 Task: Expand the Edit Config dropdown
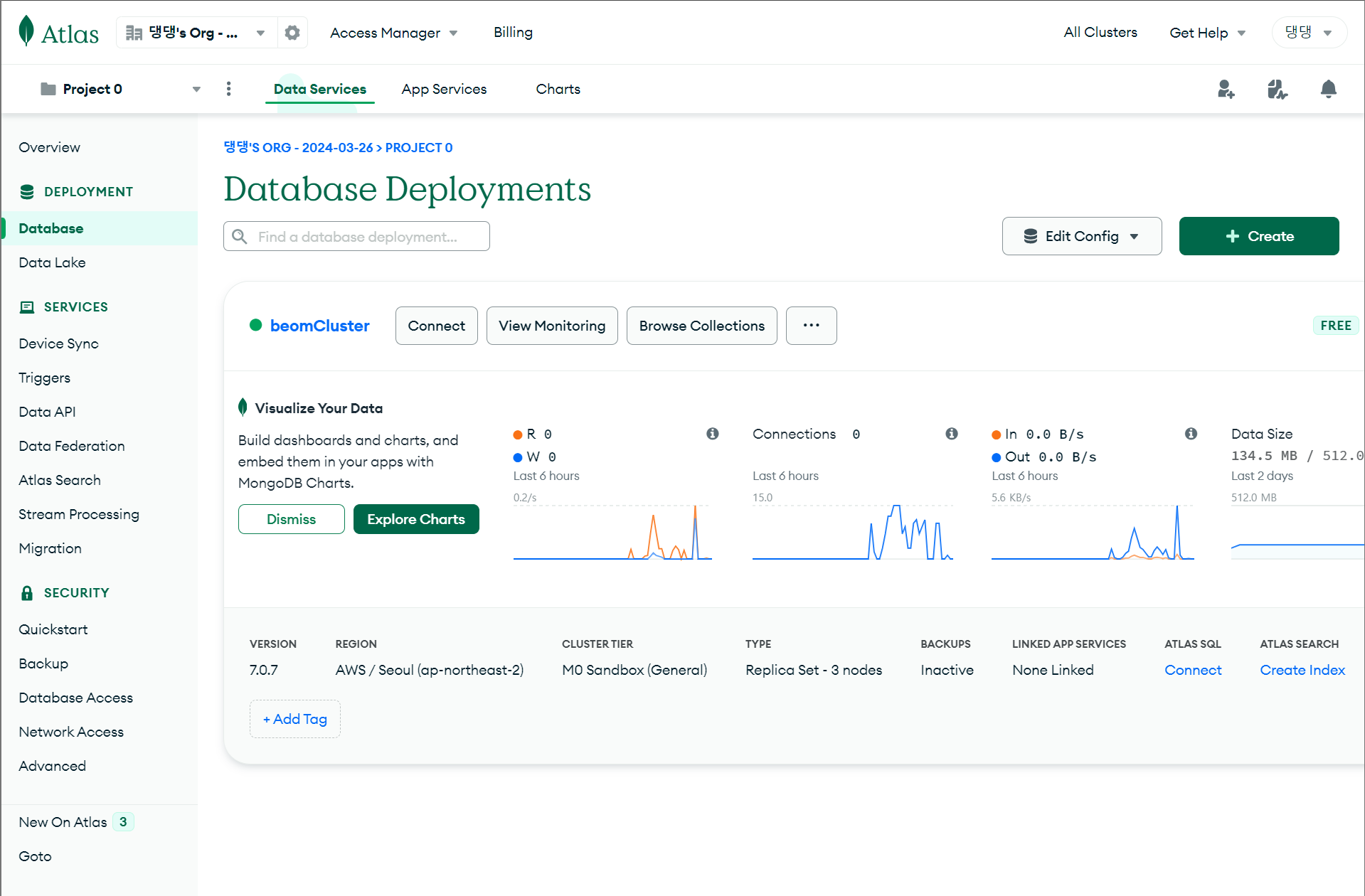pyautogui.click(x=1081, y=236)
